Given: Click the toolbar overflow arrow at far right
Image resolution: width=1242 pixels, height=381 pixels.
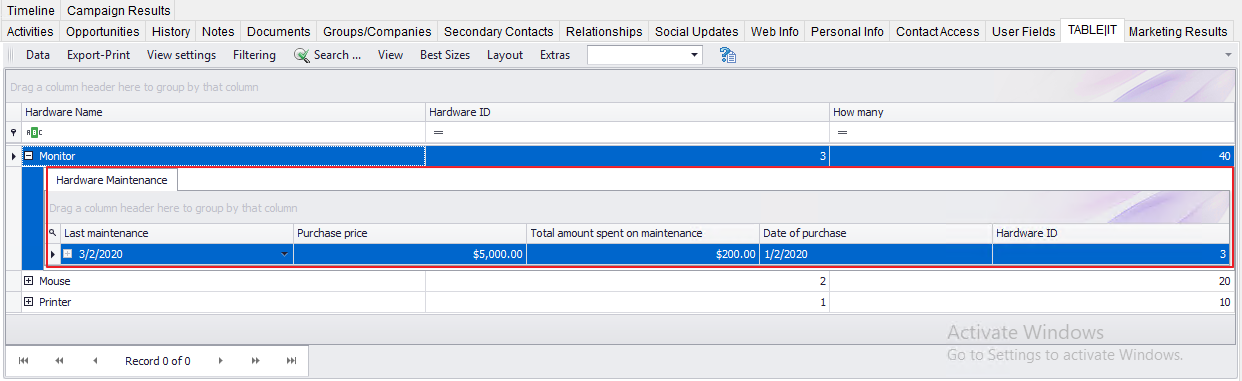Looking at the screenshot, I should pyautogui.click(x=1228, y=55).
